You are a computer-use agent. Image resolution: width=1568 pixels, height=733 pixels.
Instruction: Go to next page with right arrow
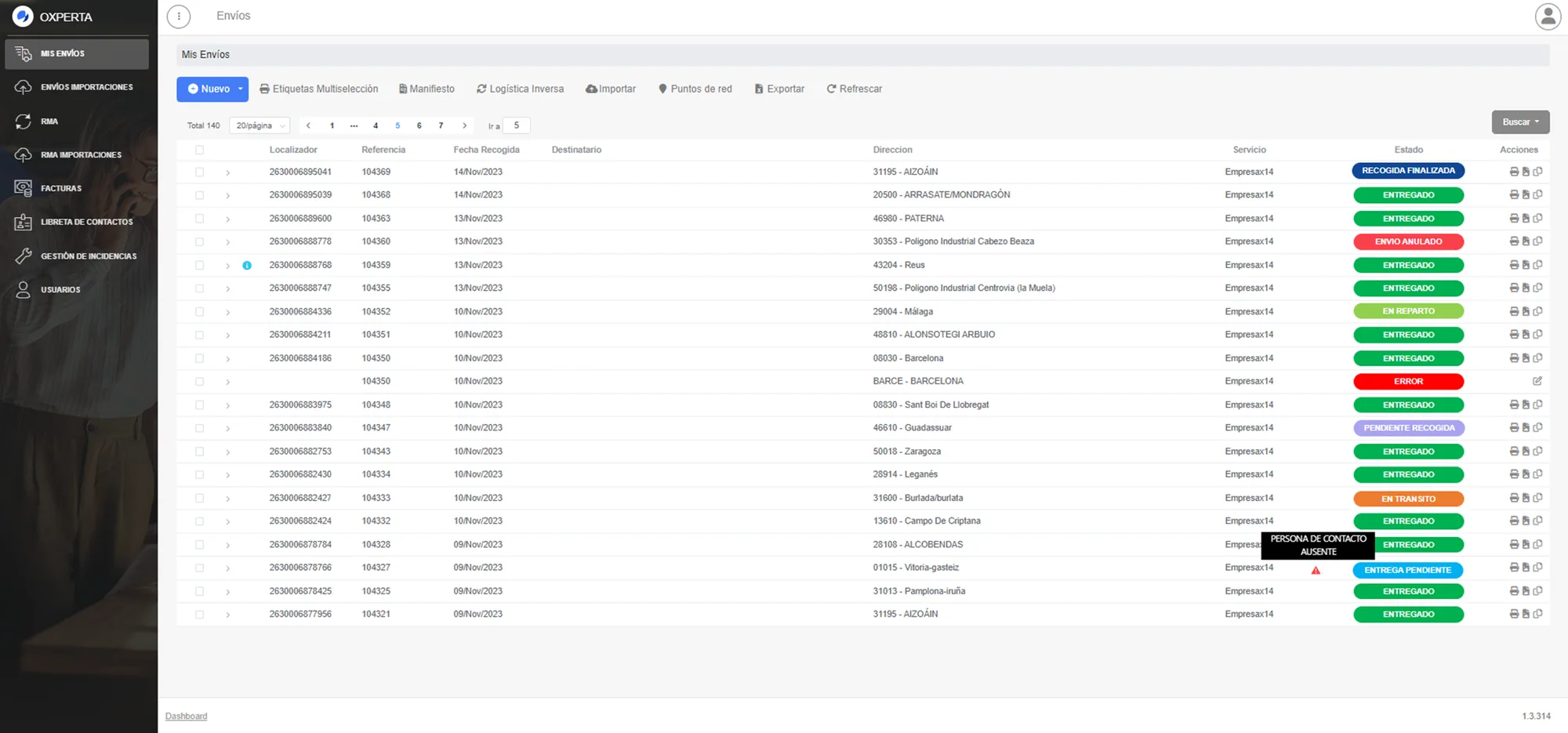pyautogui.click(x=464, y=125)
